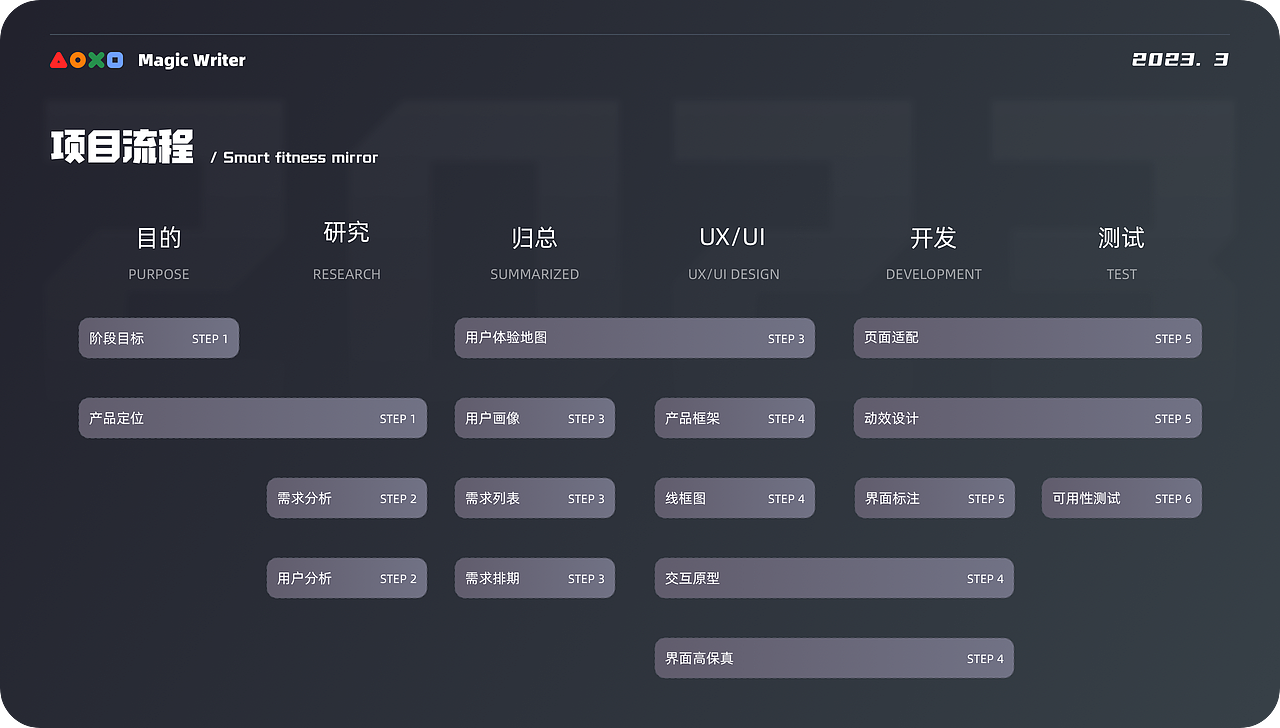Click the green X logo icon
The height and width of the screenshot is (728, 1280).
(96, 60)
